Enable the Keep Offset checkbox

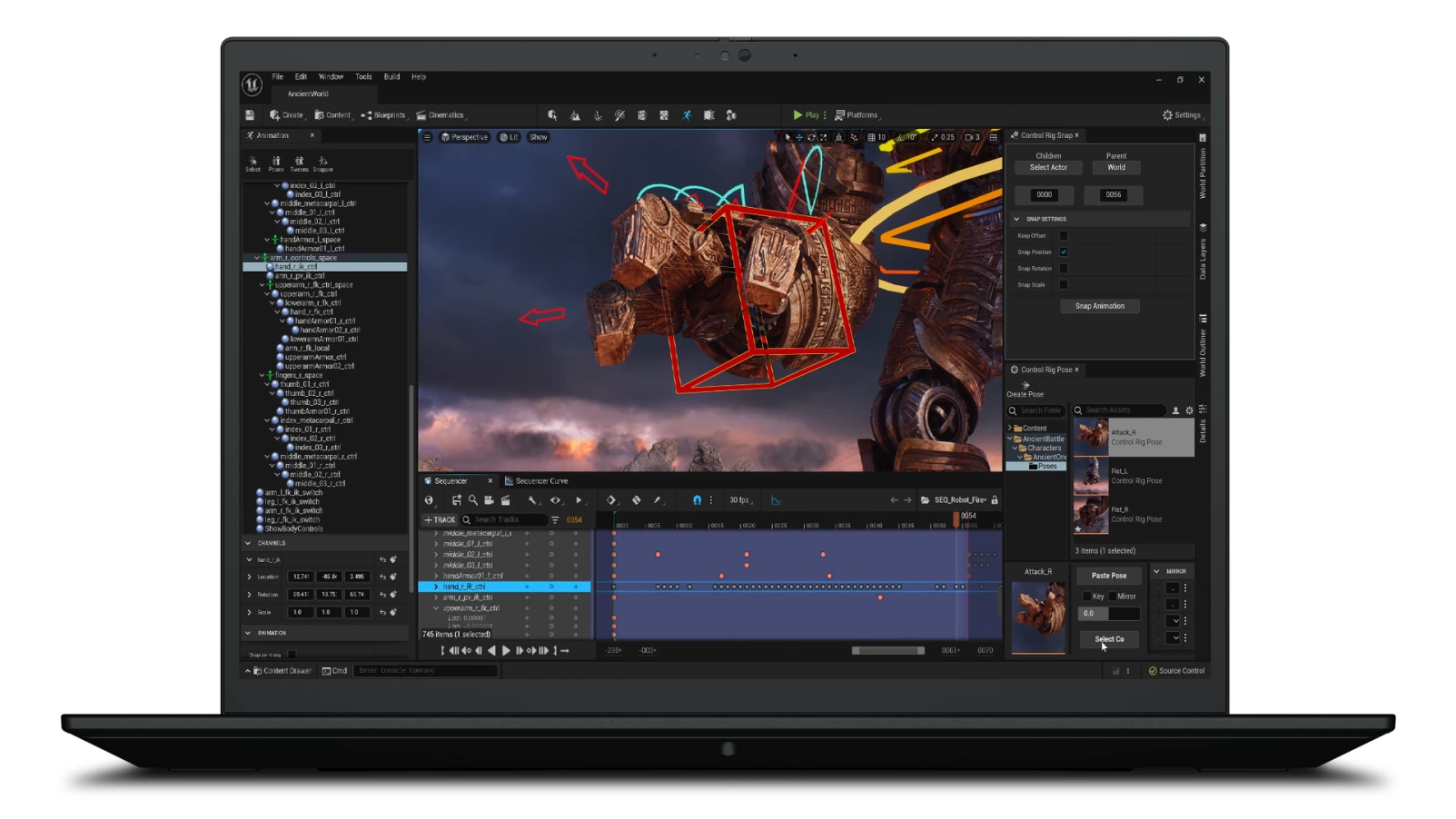coord(1064,236)
